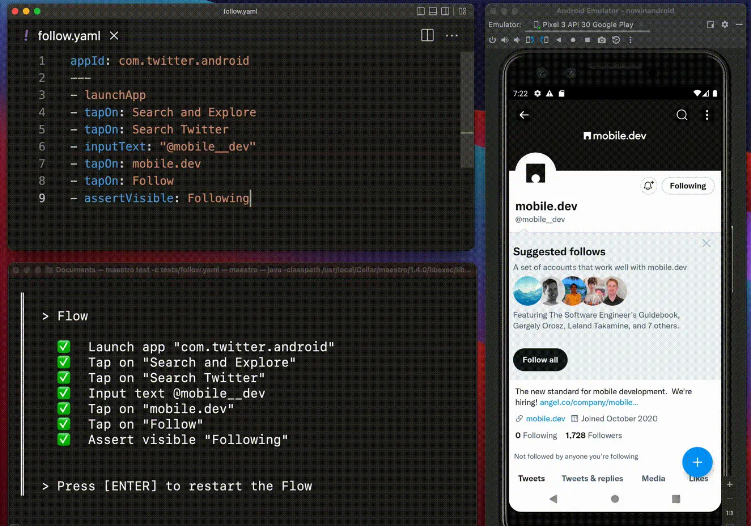Click the launchApp line in editor
This screenshot has width=751, height=526.
click(115, 95)
